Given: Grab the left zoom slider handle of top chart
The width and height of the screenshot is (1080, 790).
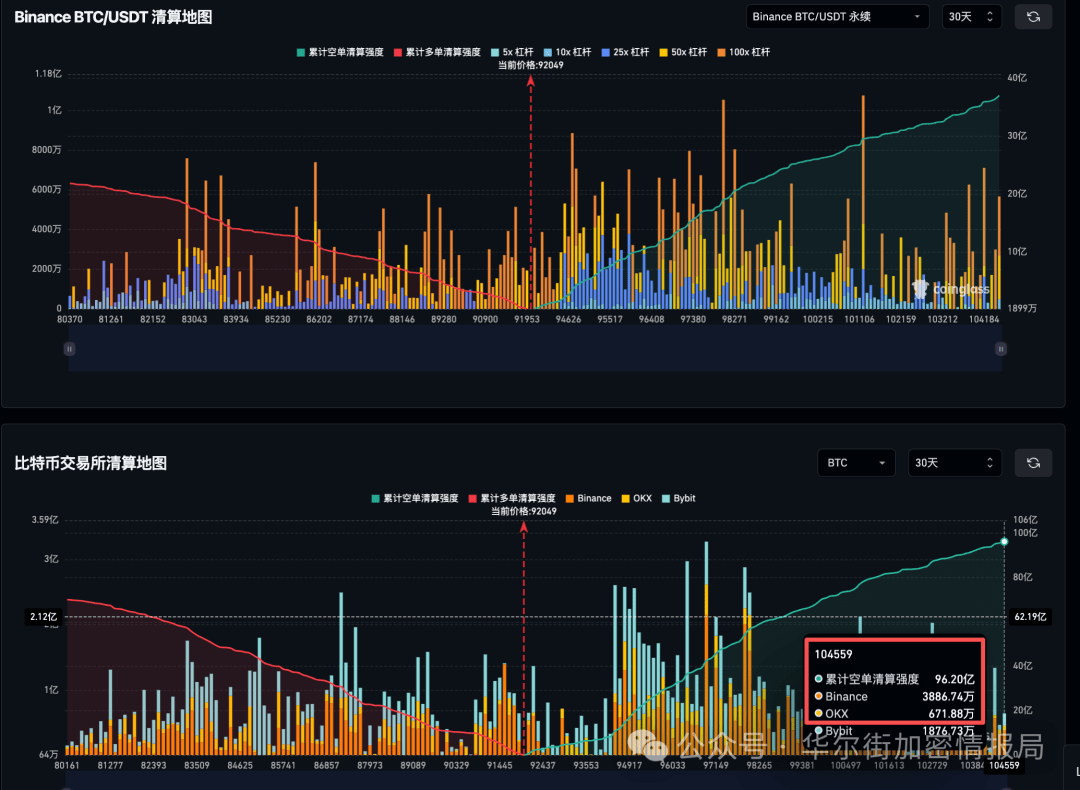Looking at the screenshot, I should click(x=69, y=349).
